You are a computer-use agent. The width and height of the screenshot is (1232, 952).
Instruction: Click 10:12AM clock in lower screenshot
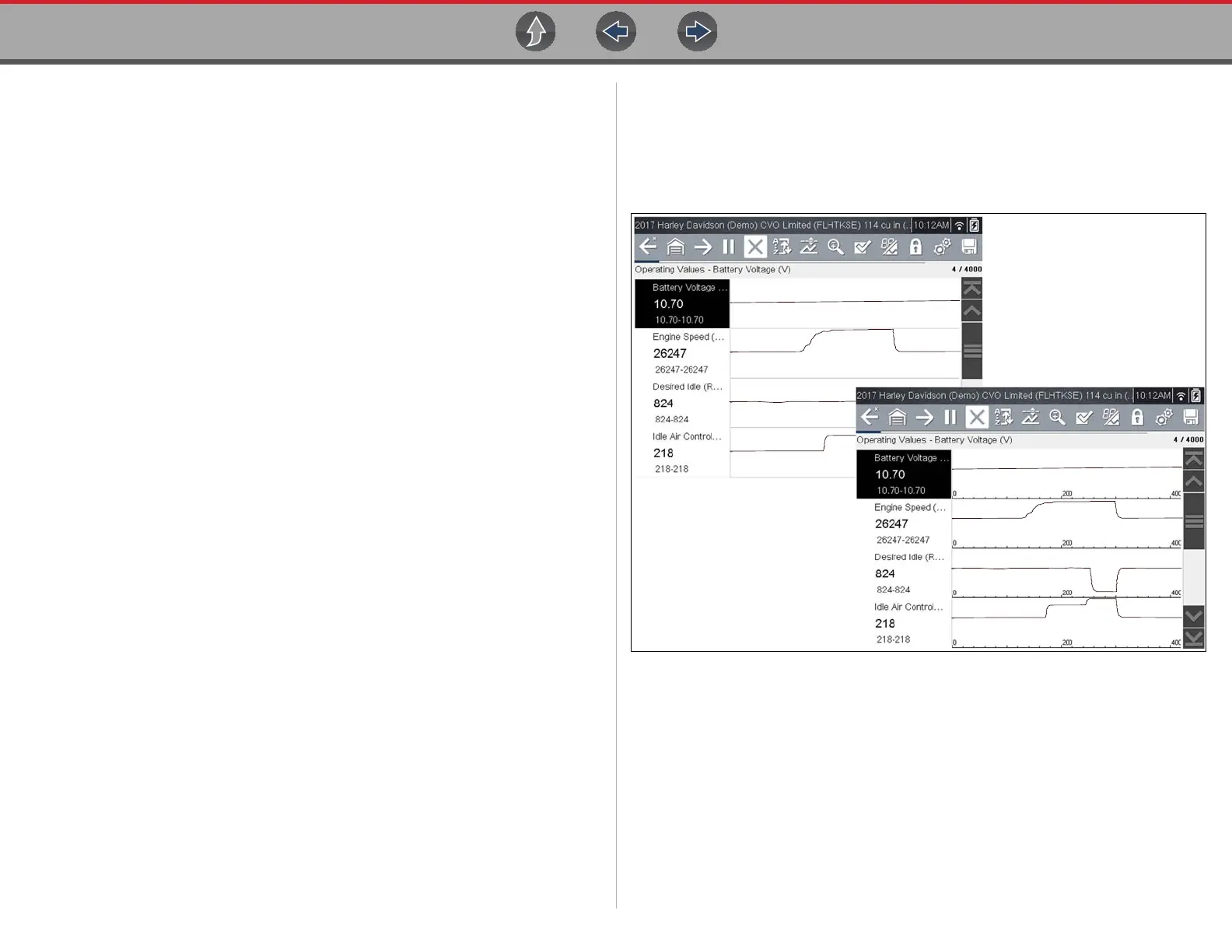pos(1153,396)
